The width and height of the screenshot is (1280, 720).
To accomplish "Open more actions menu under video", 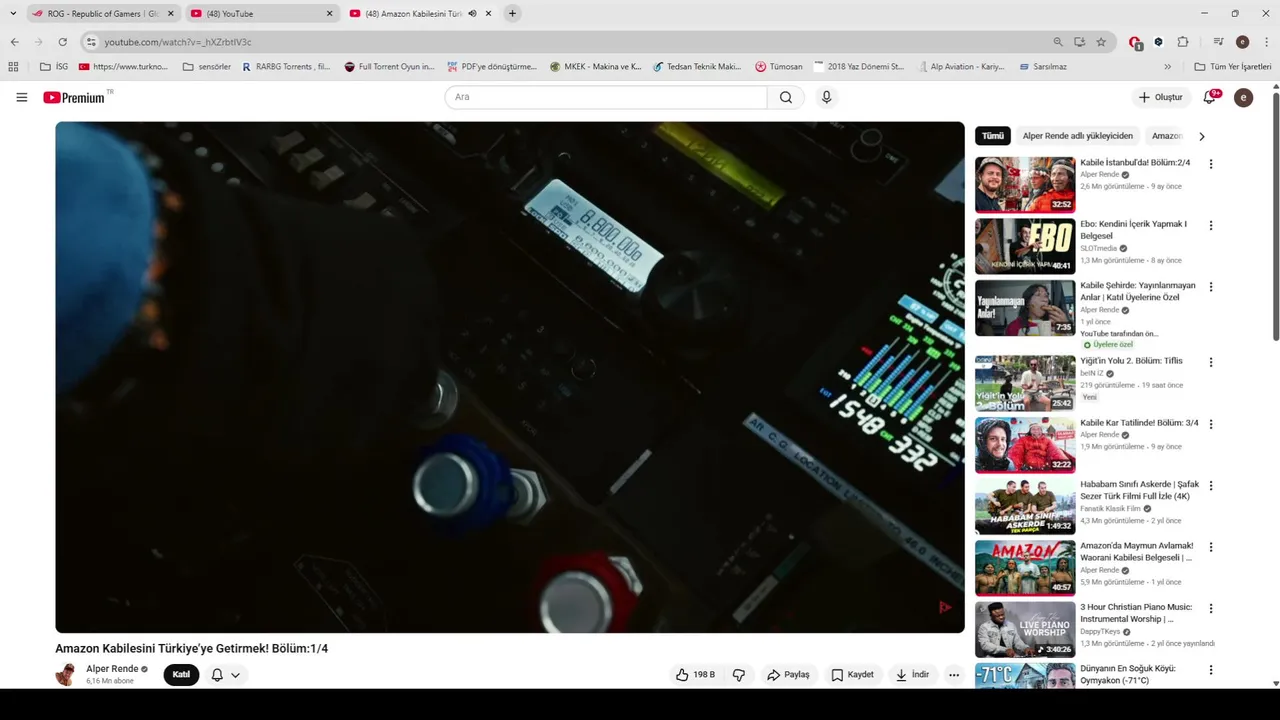I will click(x=954, y=675).
